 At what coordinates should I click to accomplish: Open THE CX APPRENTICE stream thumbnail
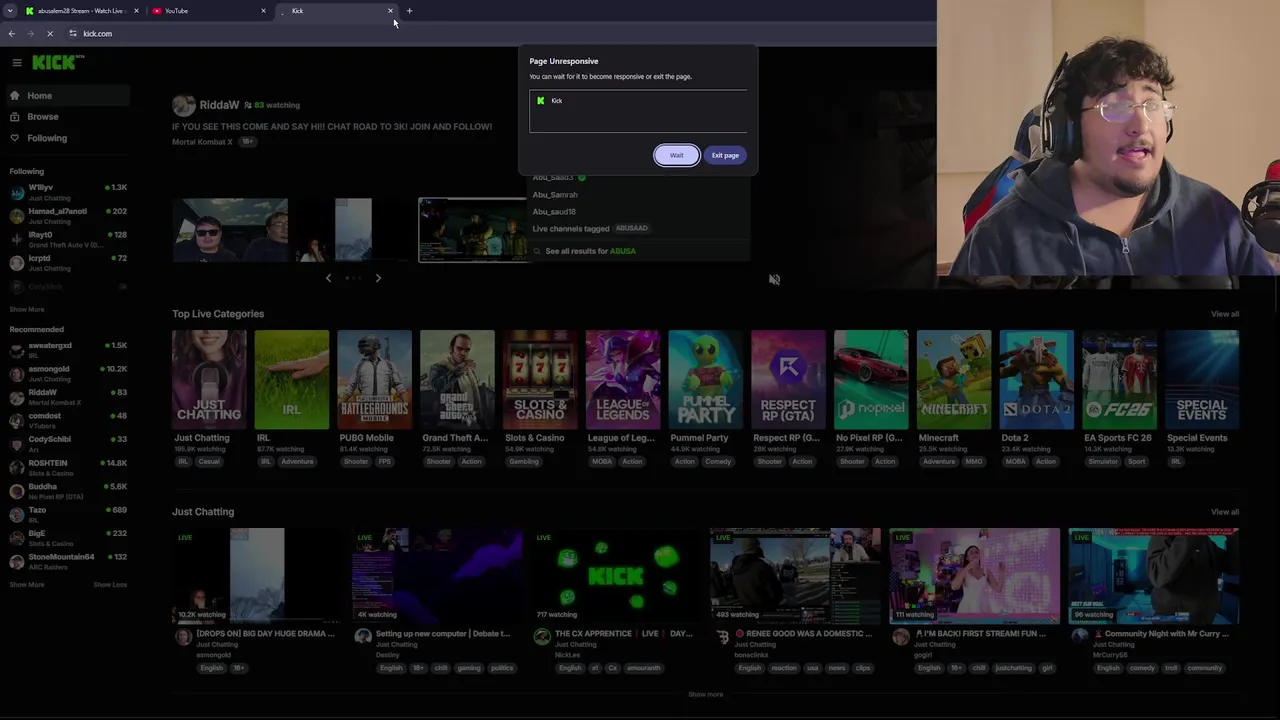[x=616, y=576]
